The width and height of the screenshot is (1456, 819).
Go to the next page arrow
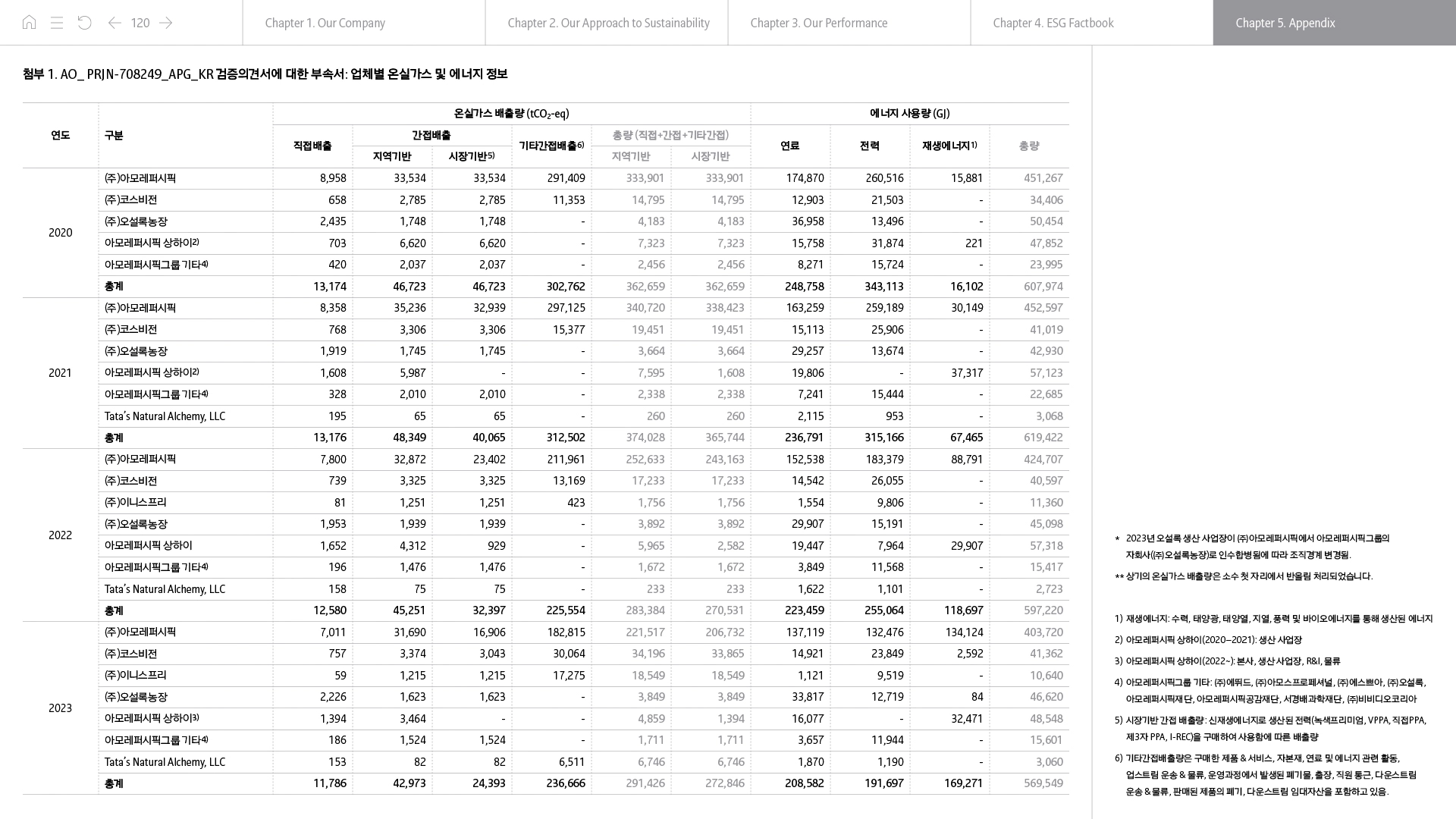[166, 23]
